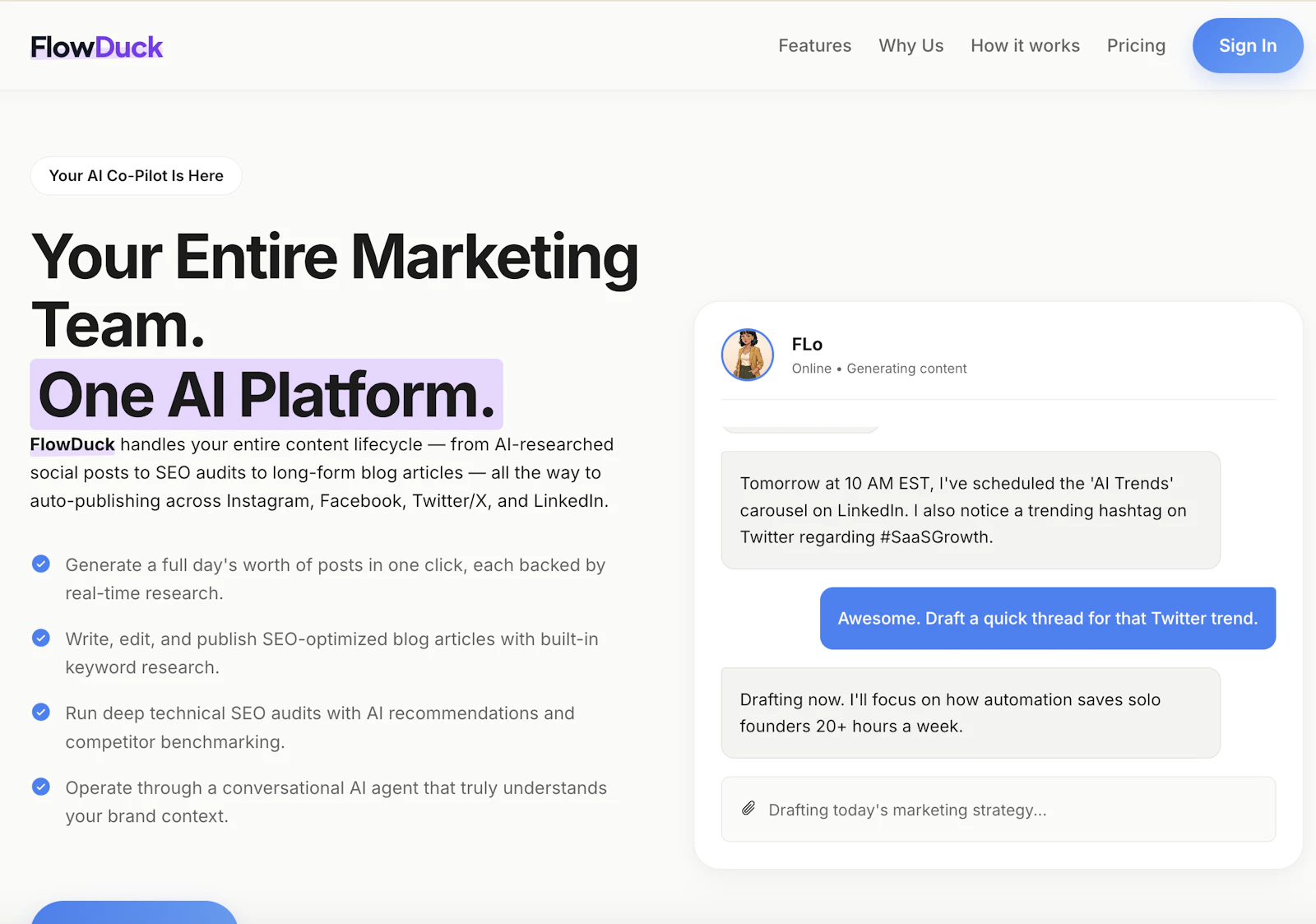Viewport: 1316px width, 924px height.
Task: Open How it works nav link
Action: coord(1025,45)
